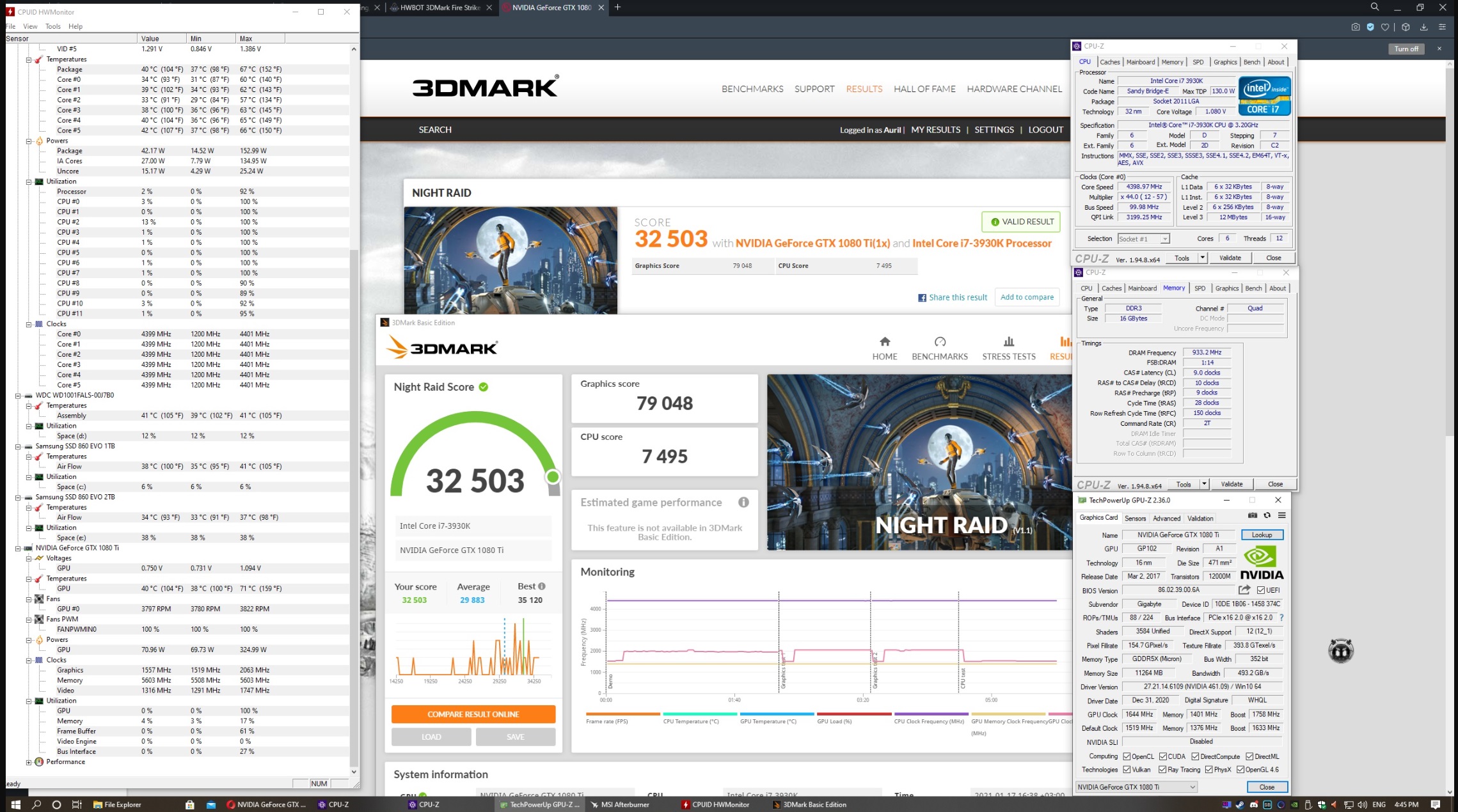
Task: Open 3DMark Home icon
Action: 885,342
